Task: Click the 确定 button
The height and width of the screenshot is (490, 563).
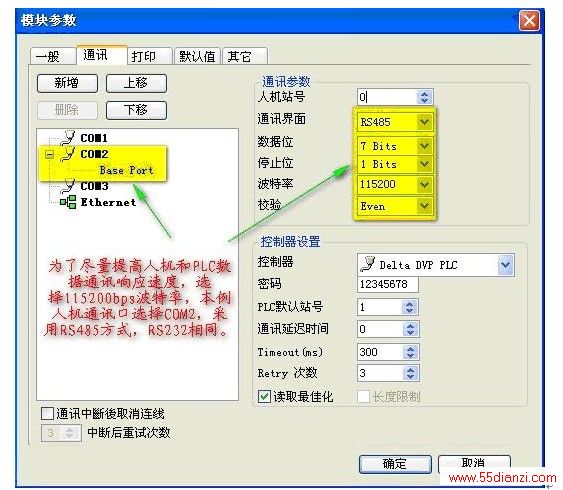Action: [395, 464]
